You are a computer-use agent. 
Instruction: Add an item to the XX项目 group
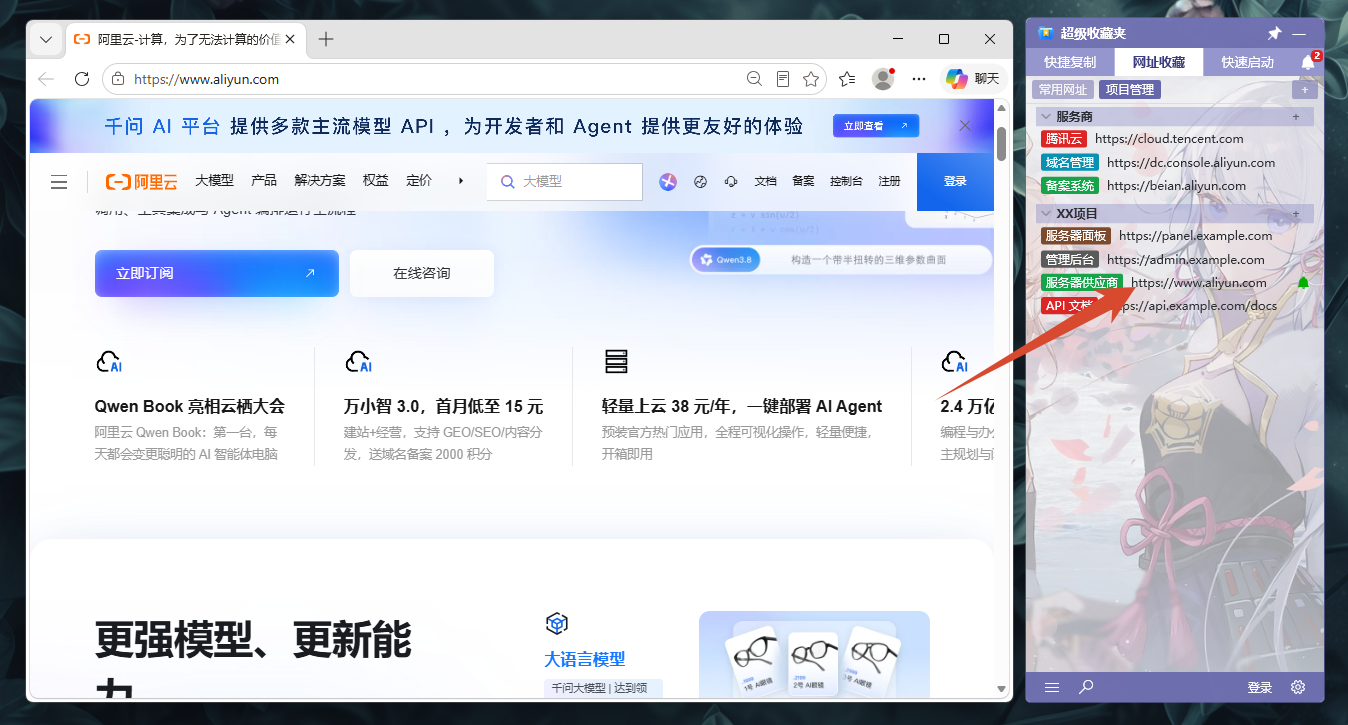pyautogui.click(x=1296, y=214)
